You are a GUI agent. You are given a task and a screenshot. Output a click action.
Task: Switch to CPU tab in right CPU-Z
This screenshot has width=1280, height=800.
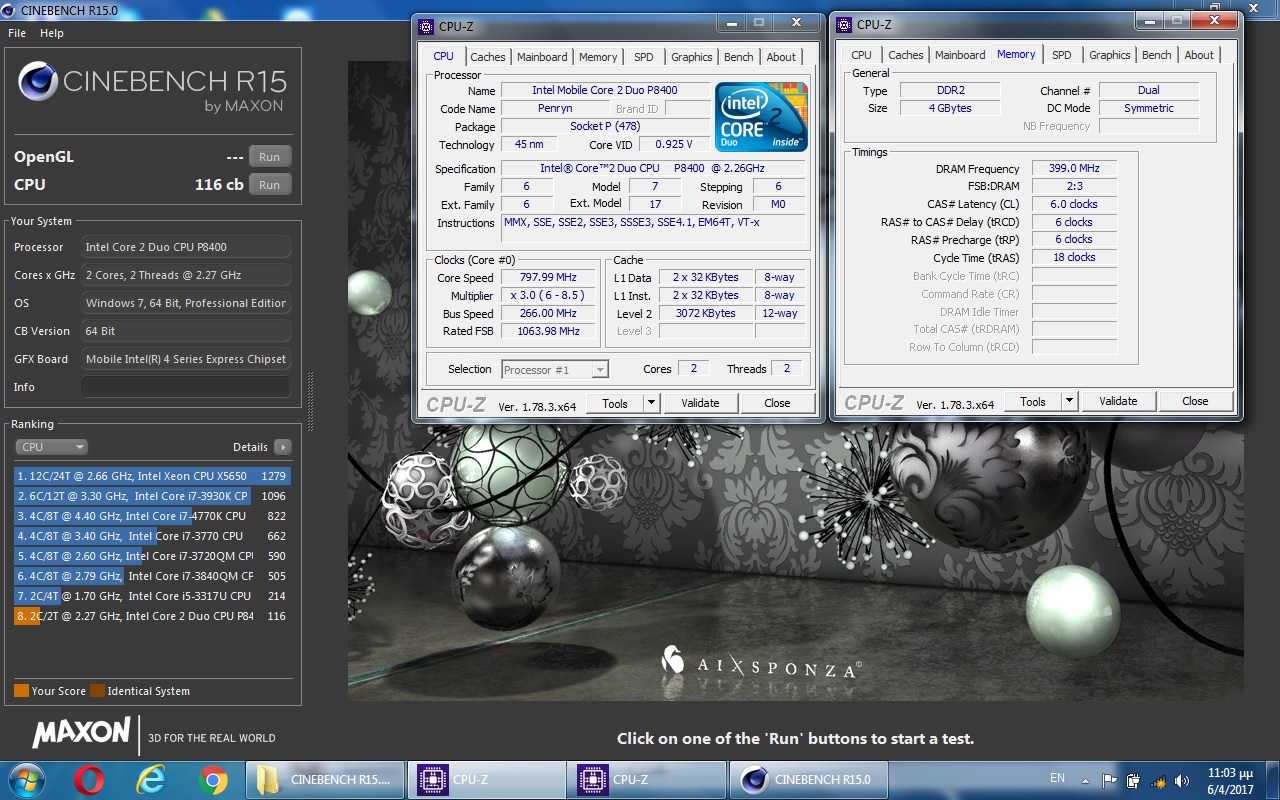pos(862,55)
